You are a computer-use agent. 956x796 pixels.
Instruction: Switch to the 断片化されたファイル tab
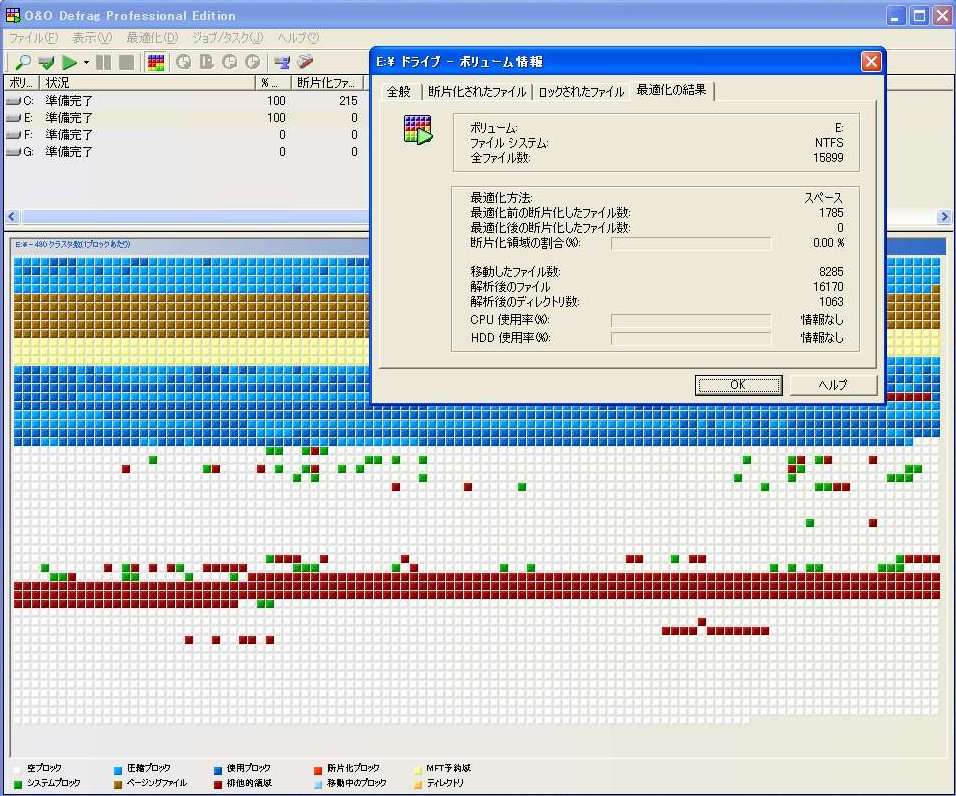(x=477, y=92)
